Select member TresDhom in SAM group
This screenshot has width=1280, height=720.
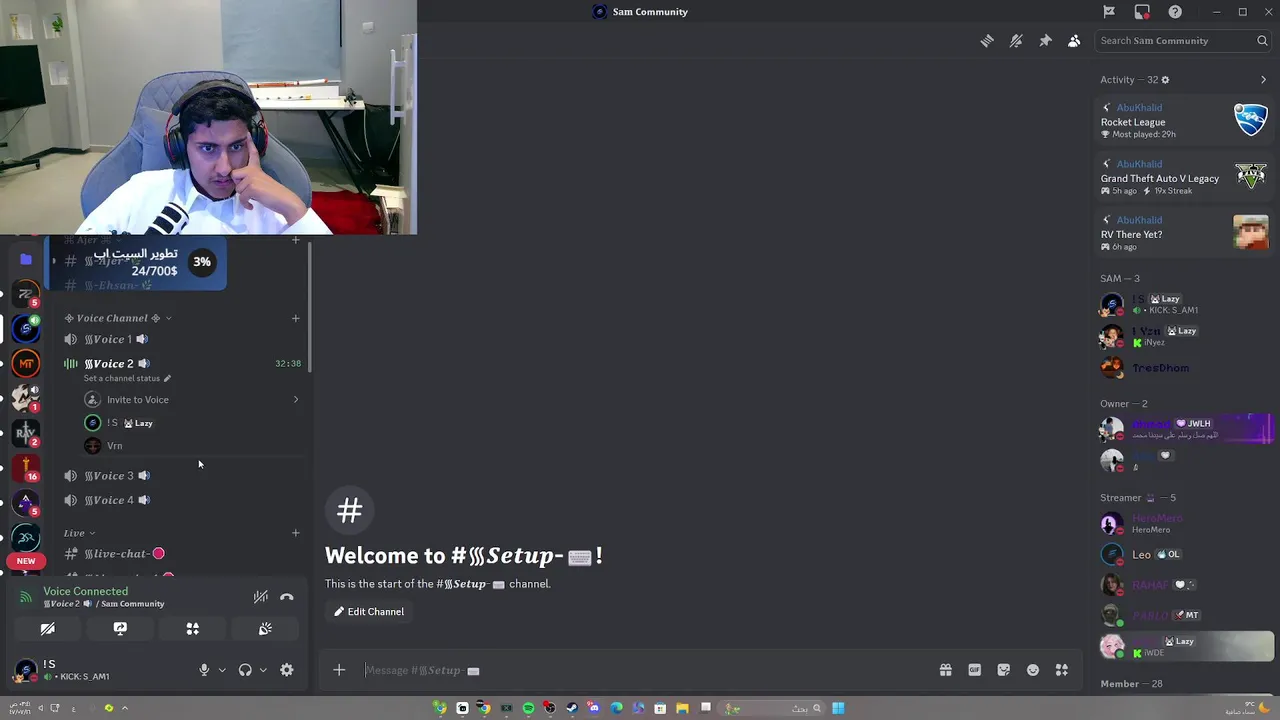pos(1184,368)
